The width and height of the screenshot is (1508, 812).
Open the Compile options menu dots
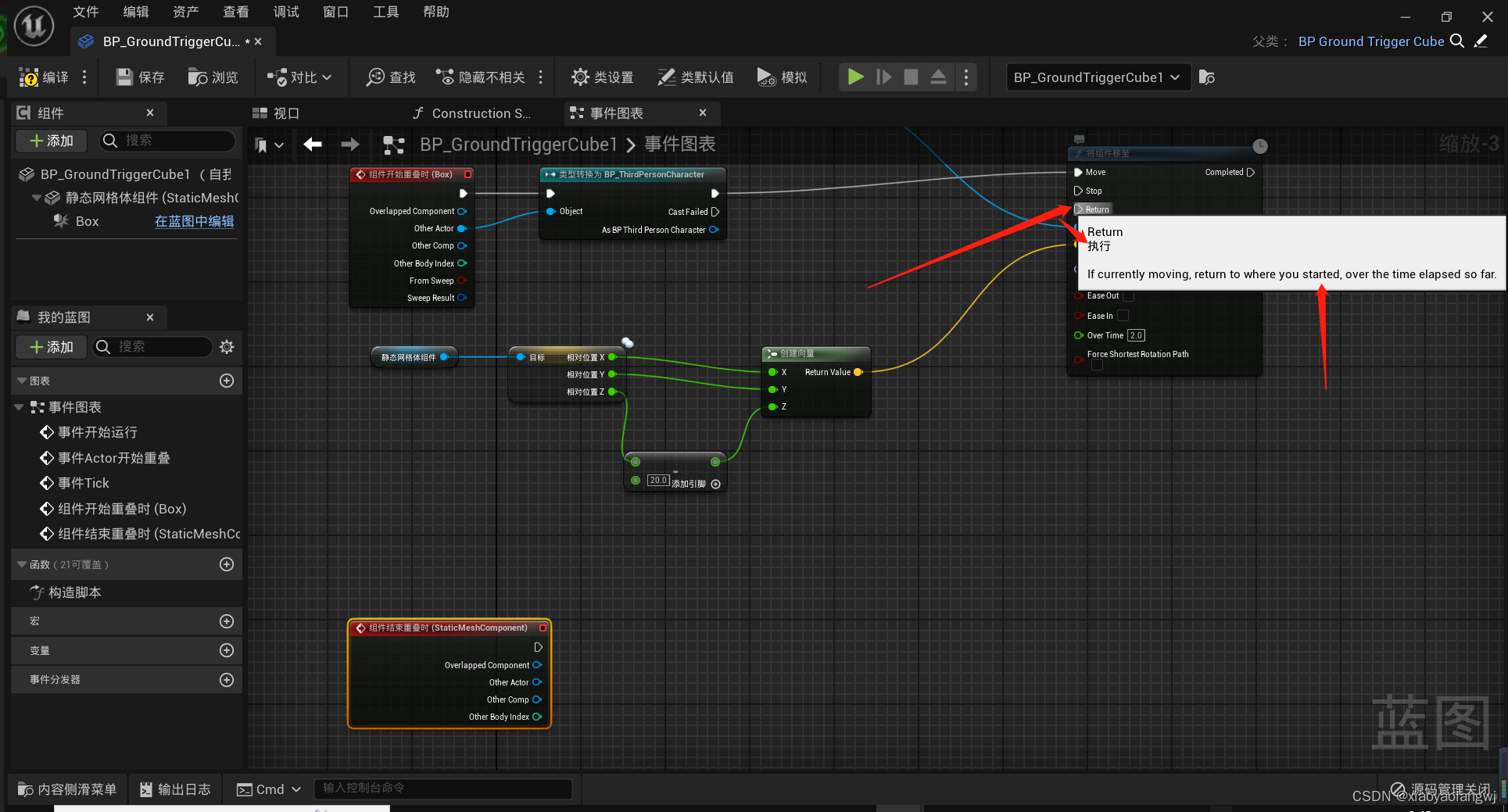[84, 77]
